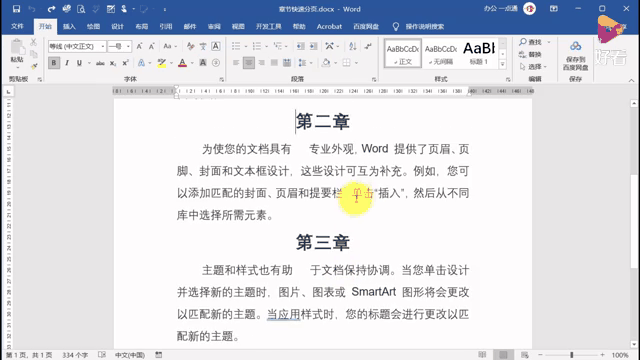Click the Distributed alignment icon
The image size is (640, 360).
point(287,63)
